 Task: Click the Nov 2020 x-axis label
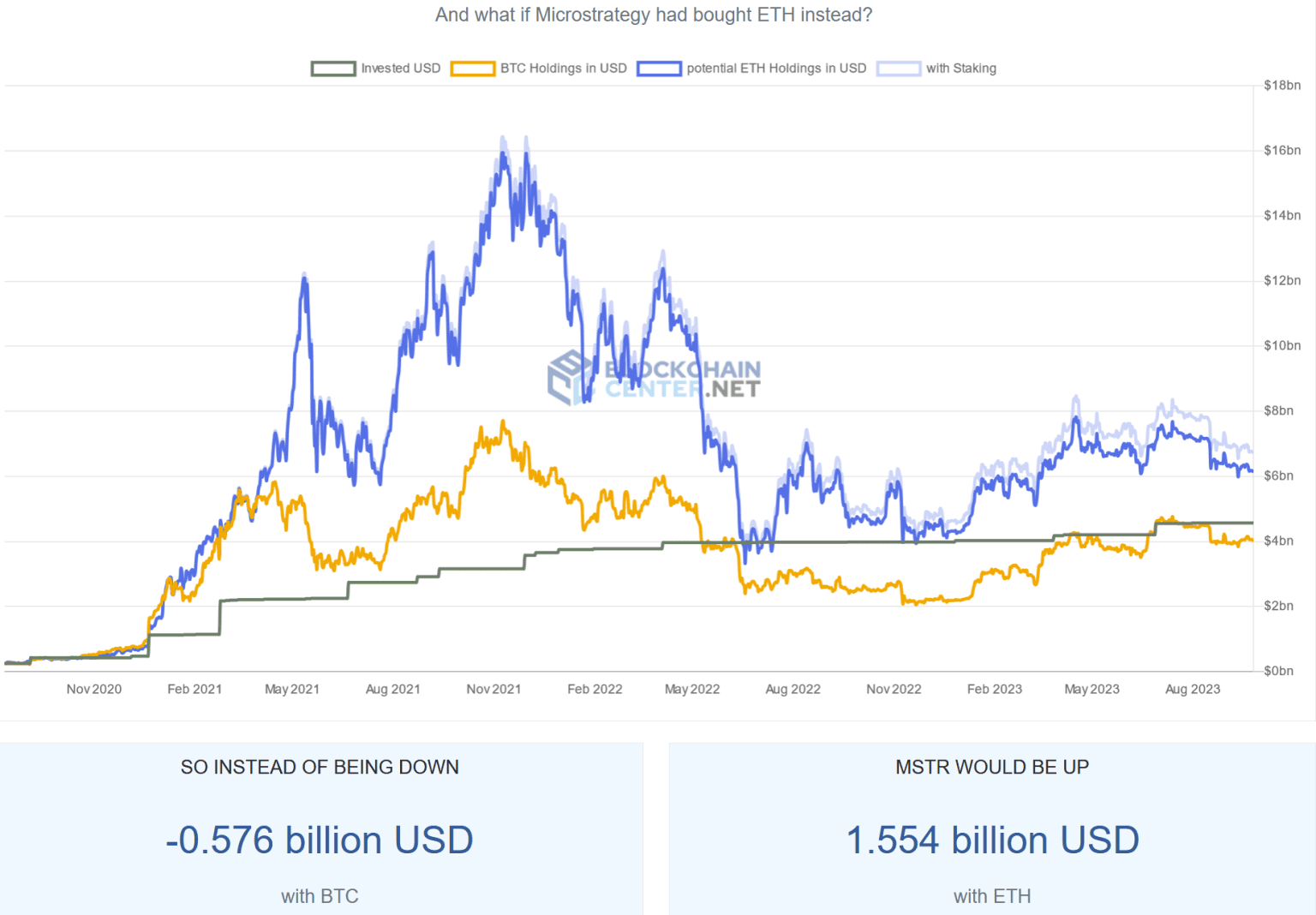94,690
